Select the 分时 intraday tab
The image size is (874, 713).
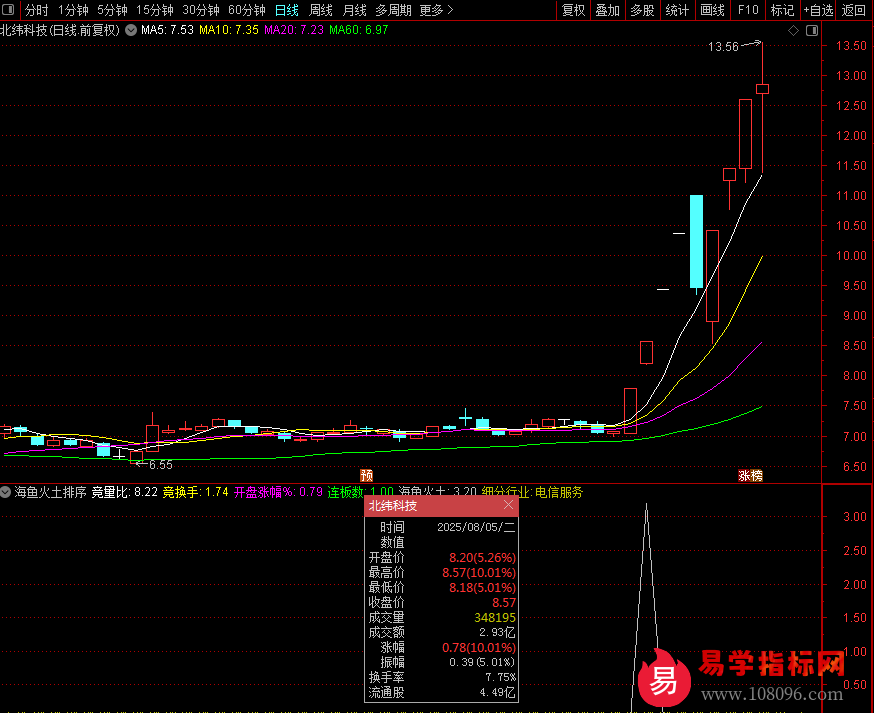point(36,10)
